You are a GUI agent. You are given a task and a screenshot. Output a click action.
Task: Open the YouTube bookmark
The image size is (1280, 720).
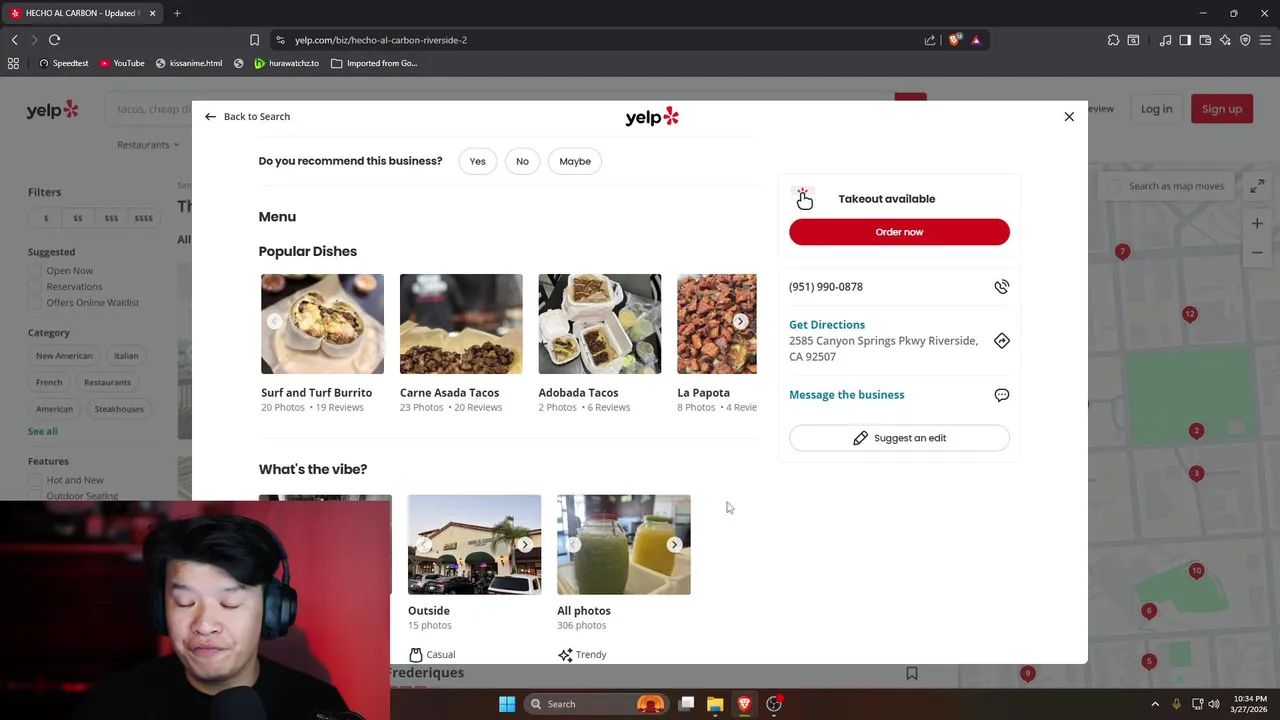click(122, 63)
